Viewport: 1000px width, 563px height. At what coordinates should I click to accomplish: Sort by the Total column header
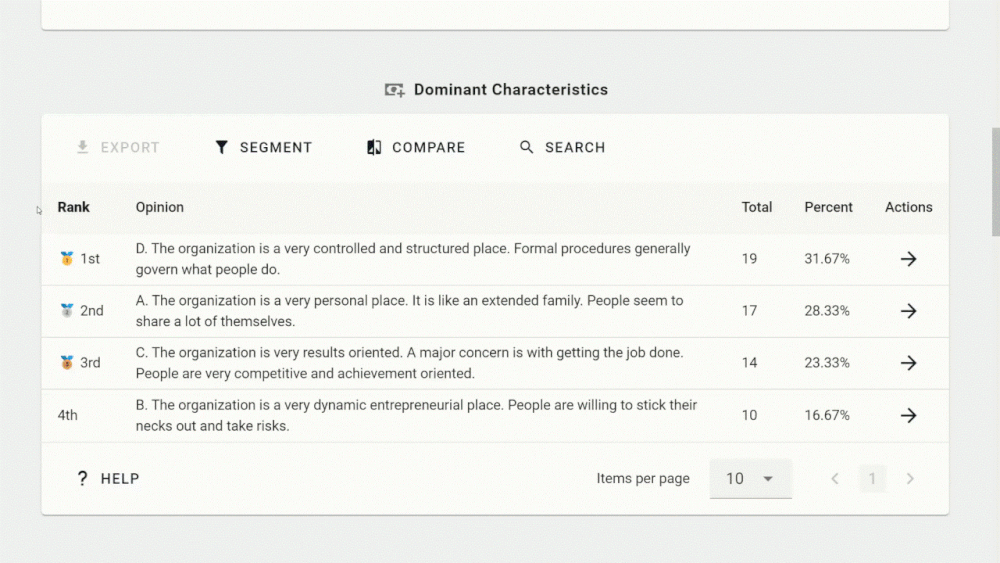coord(757,207)
